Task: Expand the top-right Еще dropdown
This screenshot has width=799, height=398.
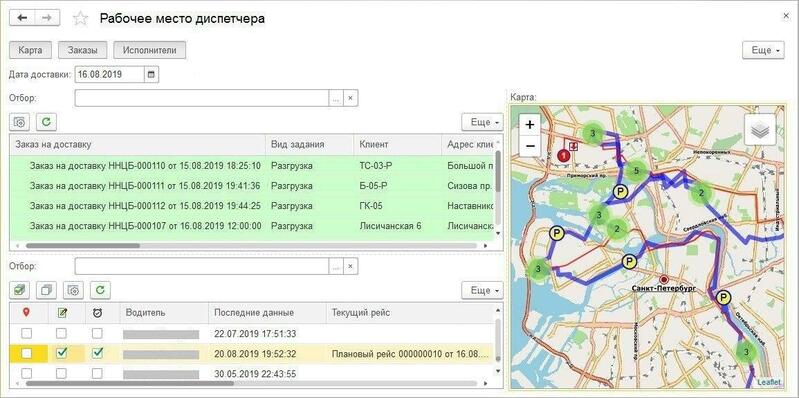Action: click(763, 50)
